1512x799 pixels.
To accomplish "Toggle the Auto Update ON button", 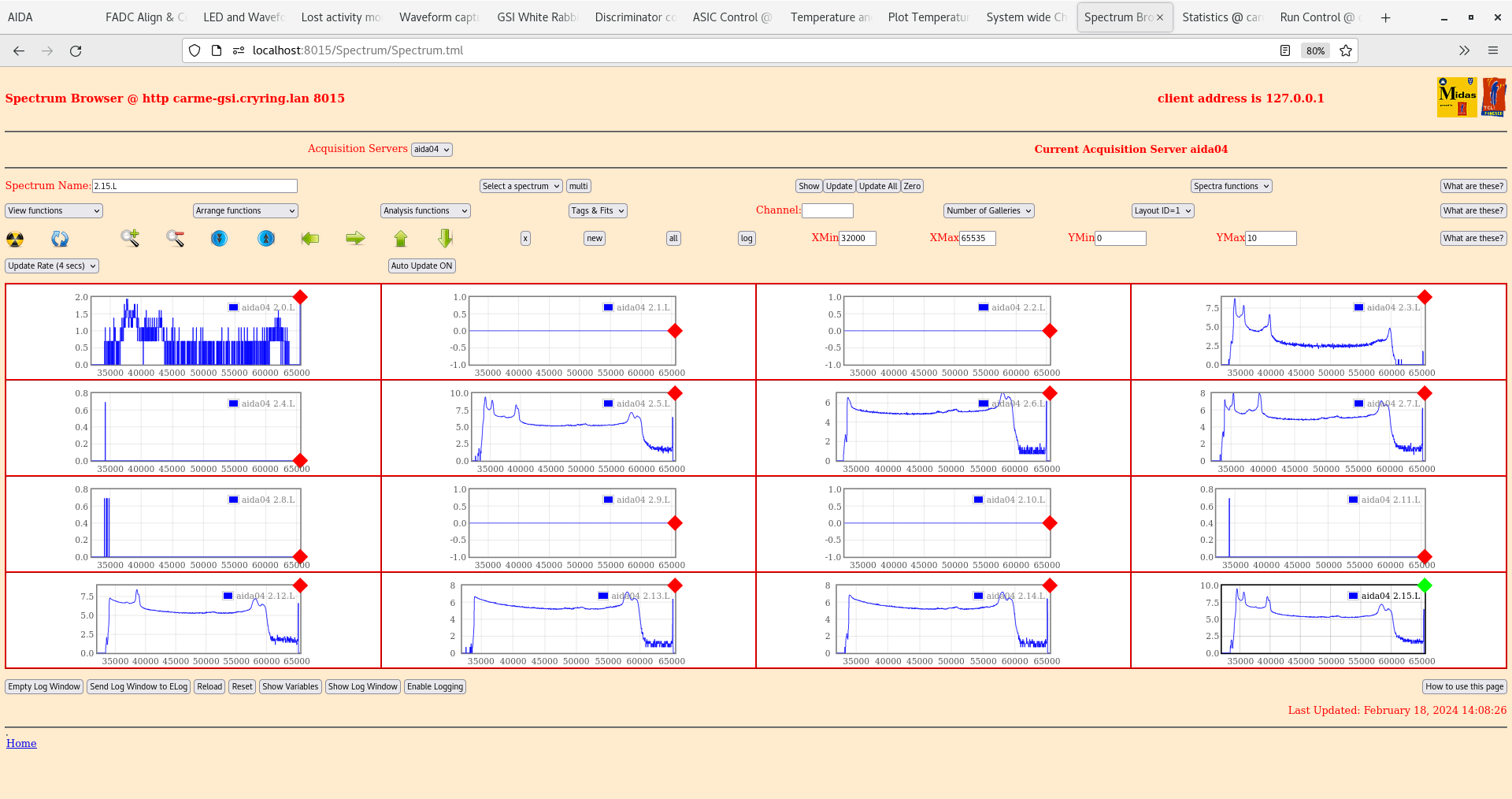I will pyautogui.click(x=421, y=266).
